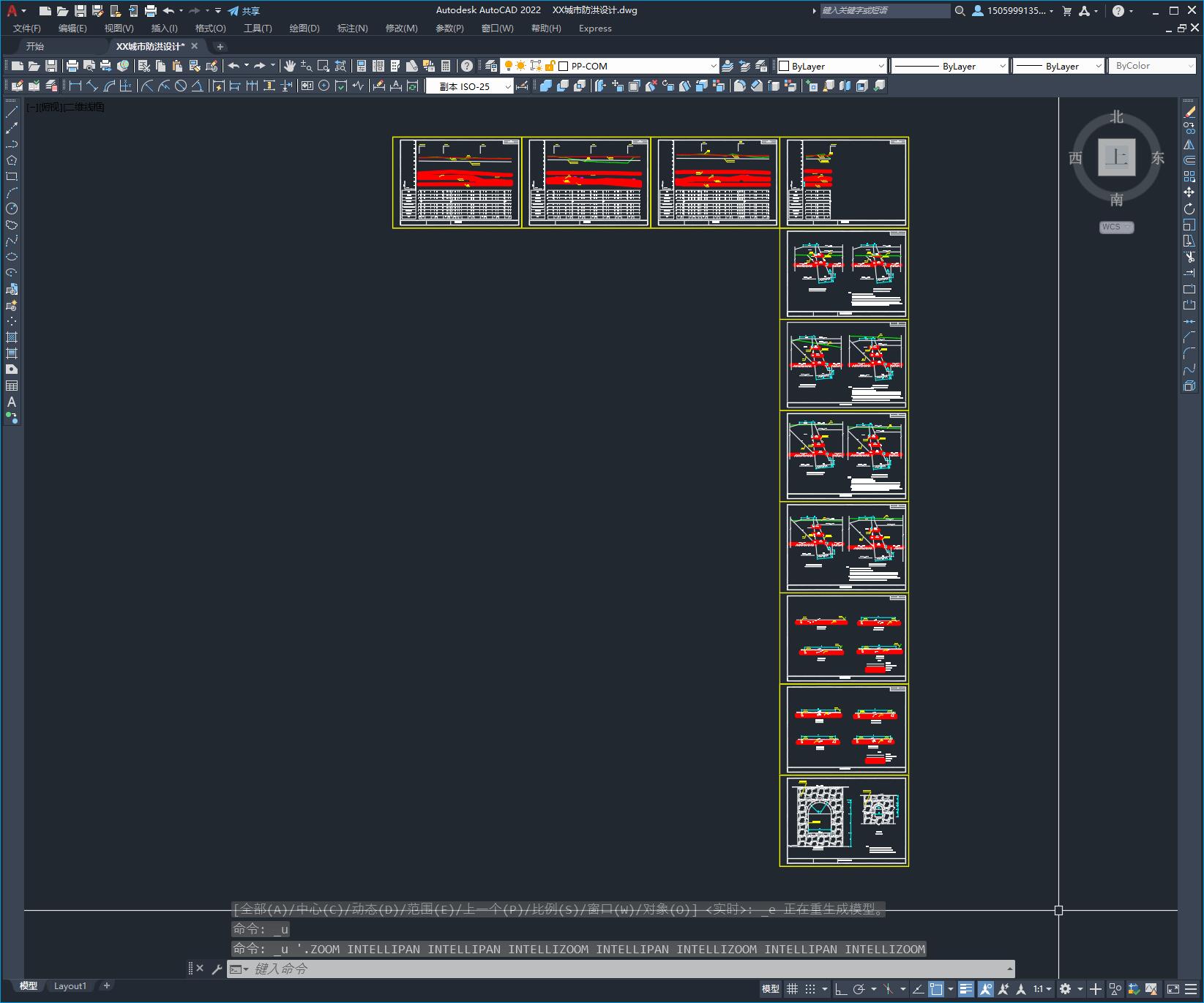Toggle snap mode dots in status bar
Screen dimensions: 1204x1003
coord(810,989)
